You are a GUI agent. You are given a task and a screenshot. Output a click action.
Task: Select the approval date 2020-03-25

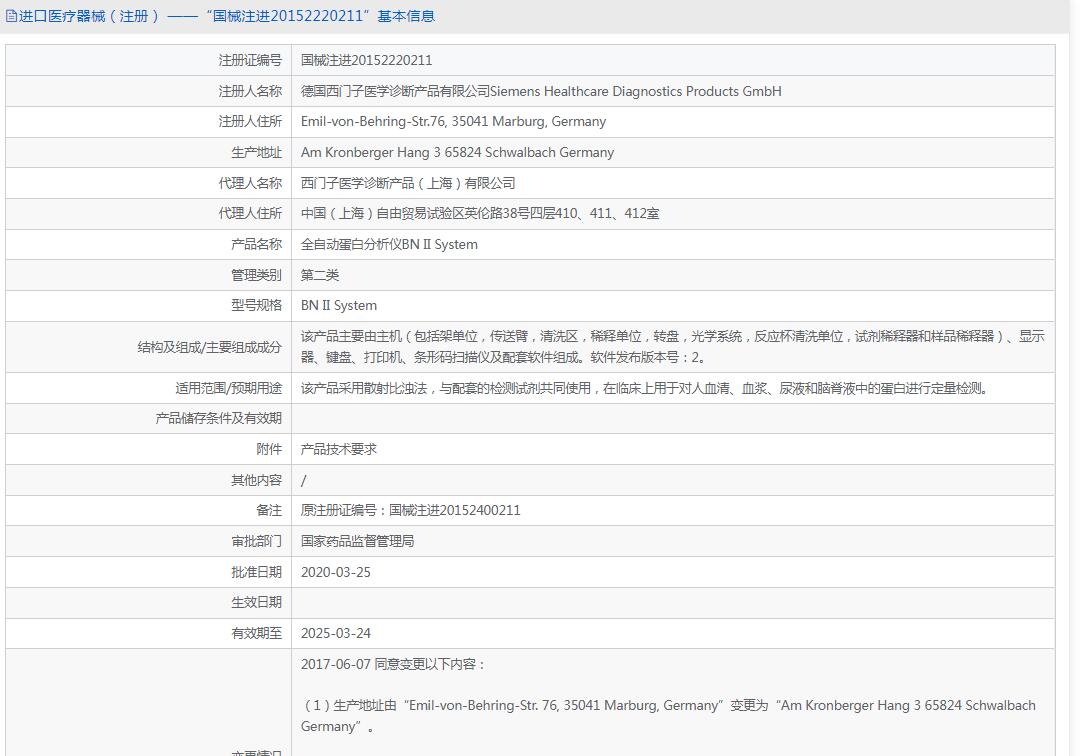click(x=336, y=573)
